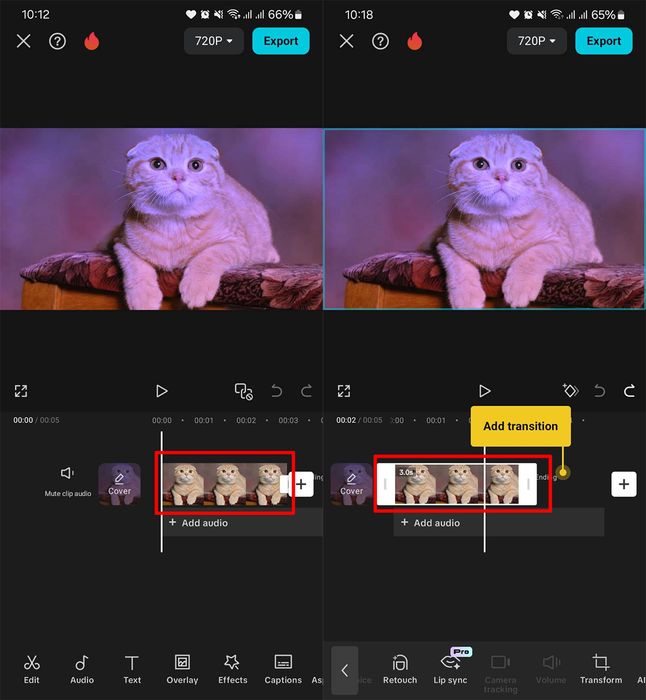Close the editor in the left screenshot
This screenshot has height=700, width=646.
[x=24, y=41]
